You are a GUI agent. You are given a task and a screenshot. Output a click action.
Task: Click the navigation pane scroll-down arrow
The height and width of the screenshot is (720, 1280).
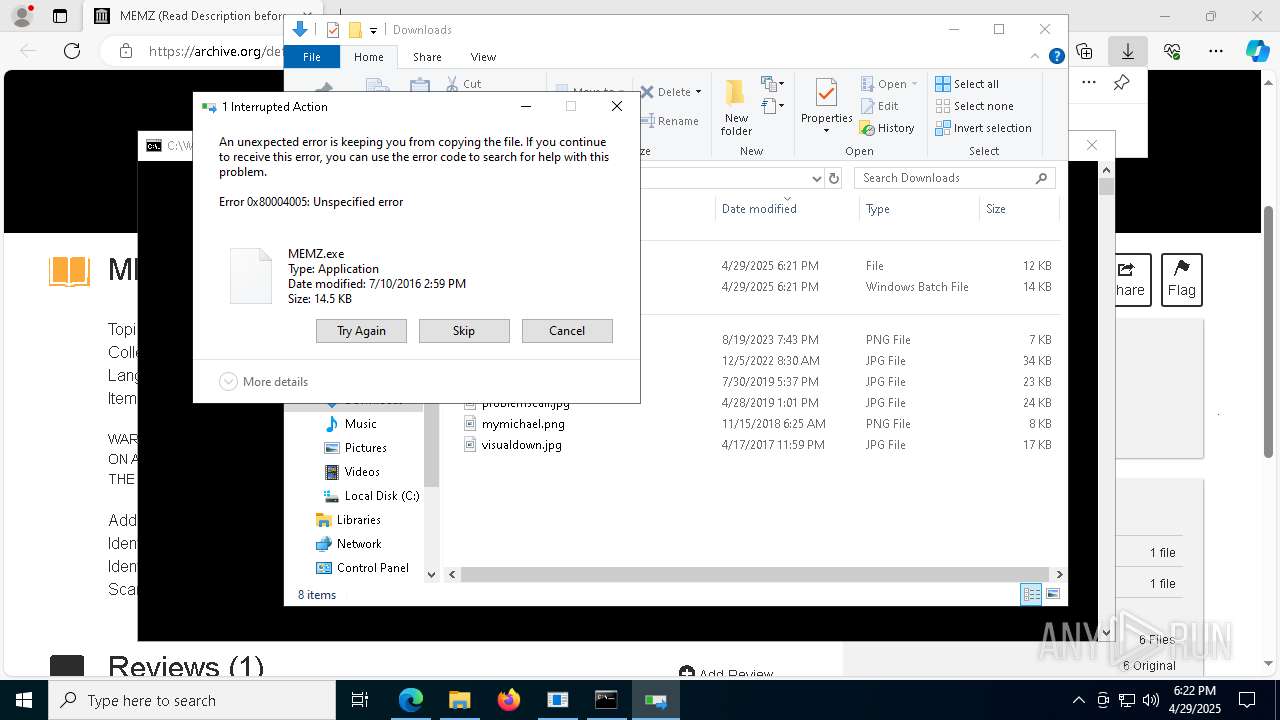tap(432, 575)
